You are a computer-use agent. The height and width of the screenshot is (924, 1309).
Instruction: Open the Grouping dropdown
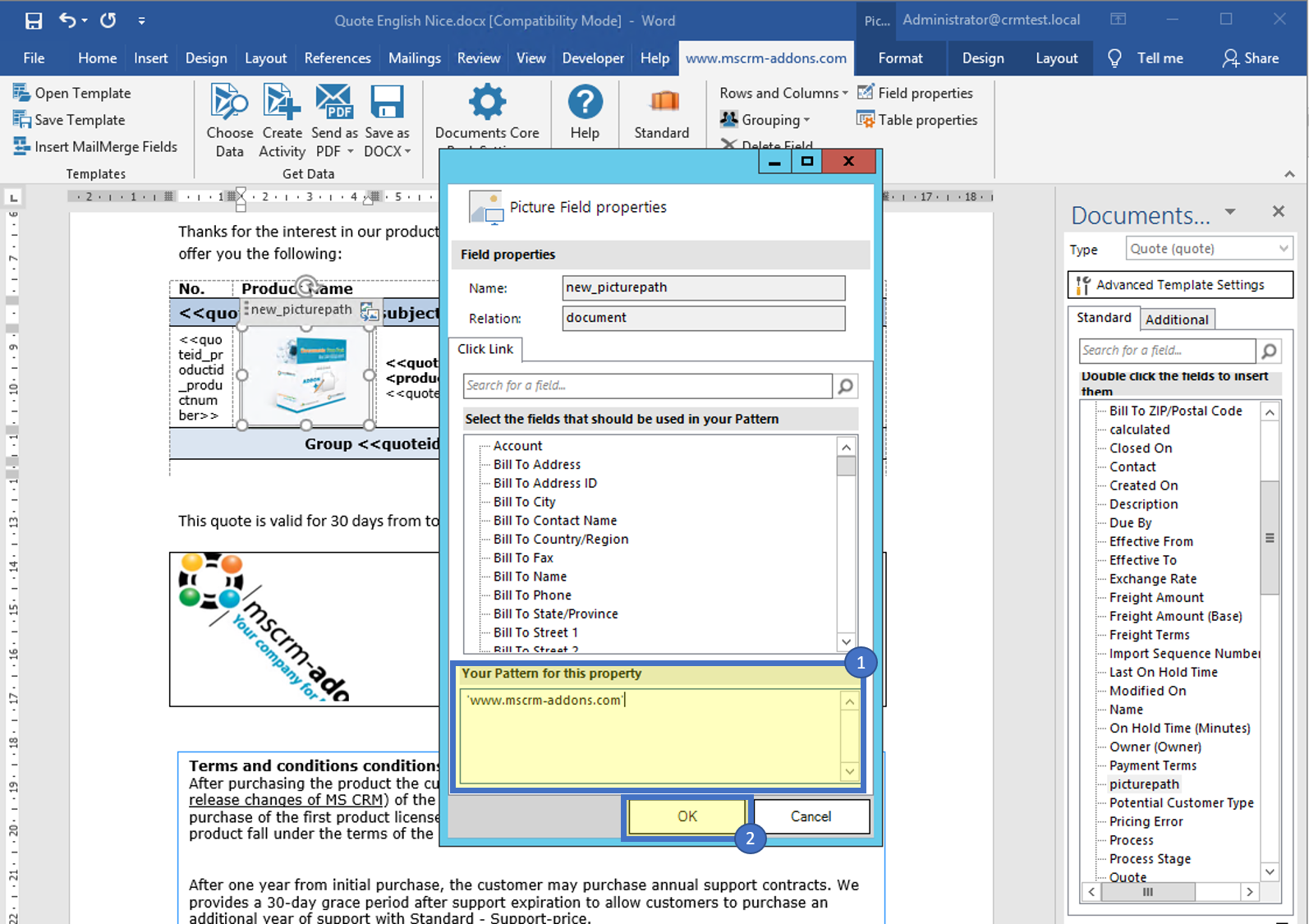tap(765, 120)
